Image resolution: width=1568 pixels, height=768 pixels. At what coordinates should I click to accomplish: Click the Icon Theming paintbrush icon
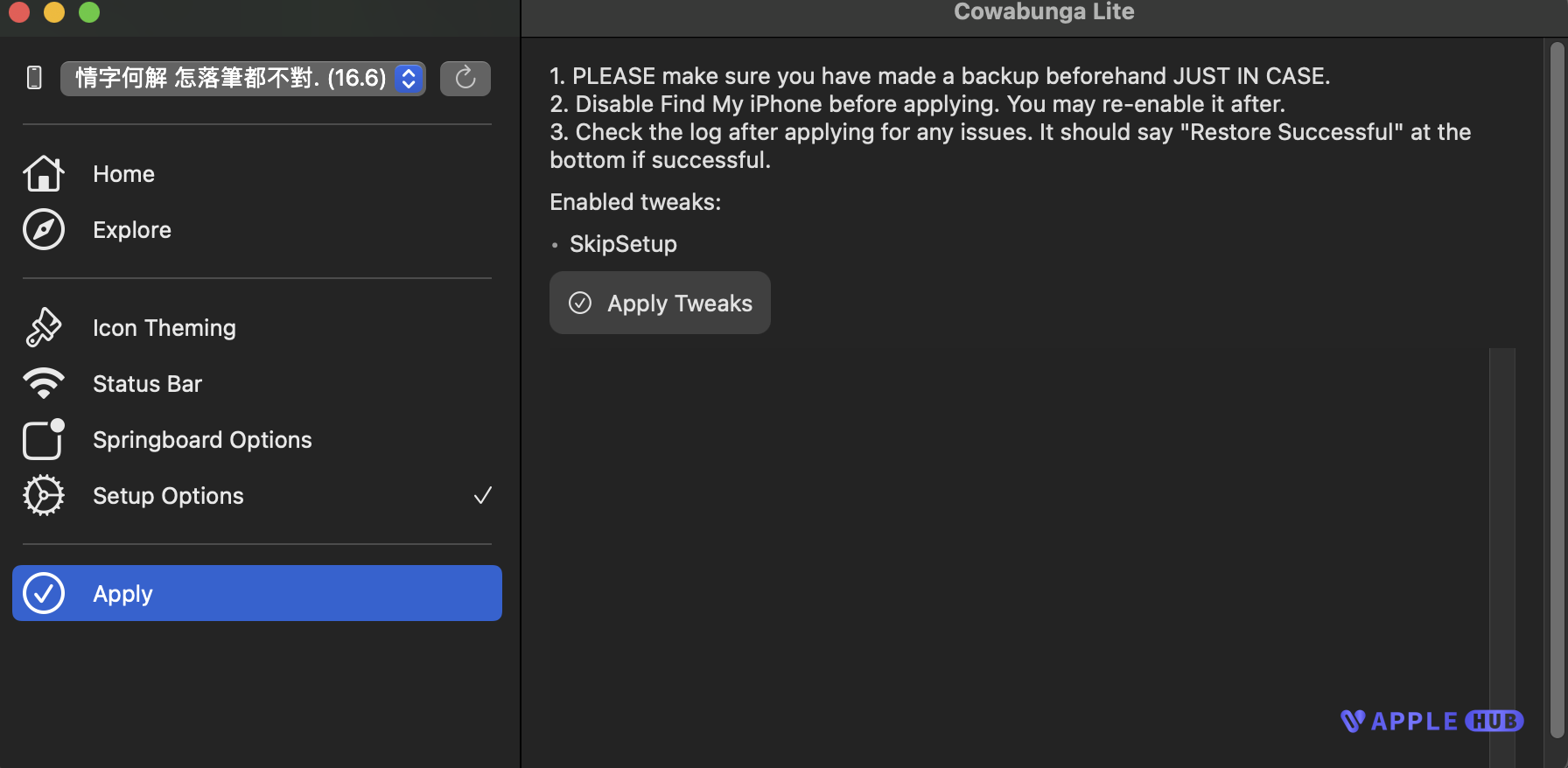click(43, 328)
